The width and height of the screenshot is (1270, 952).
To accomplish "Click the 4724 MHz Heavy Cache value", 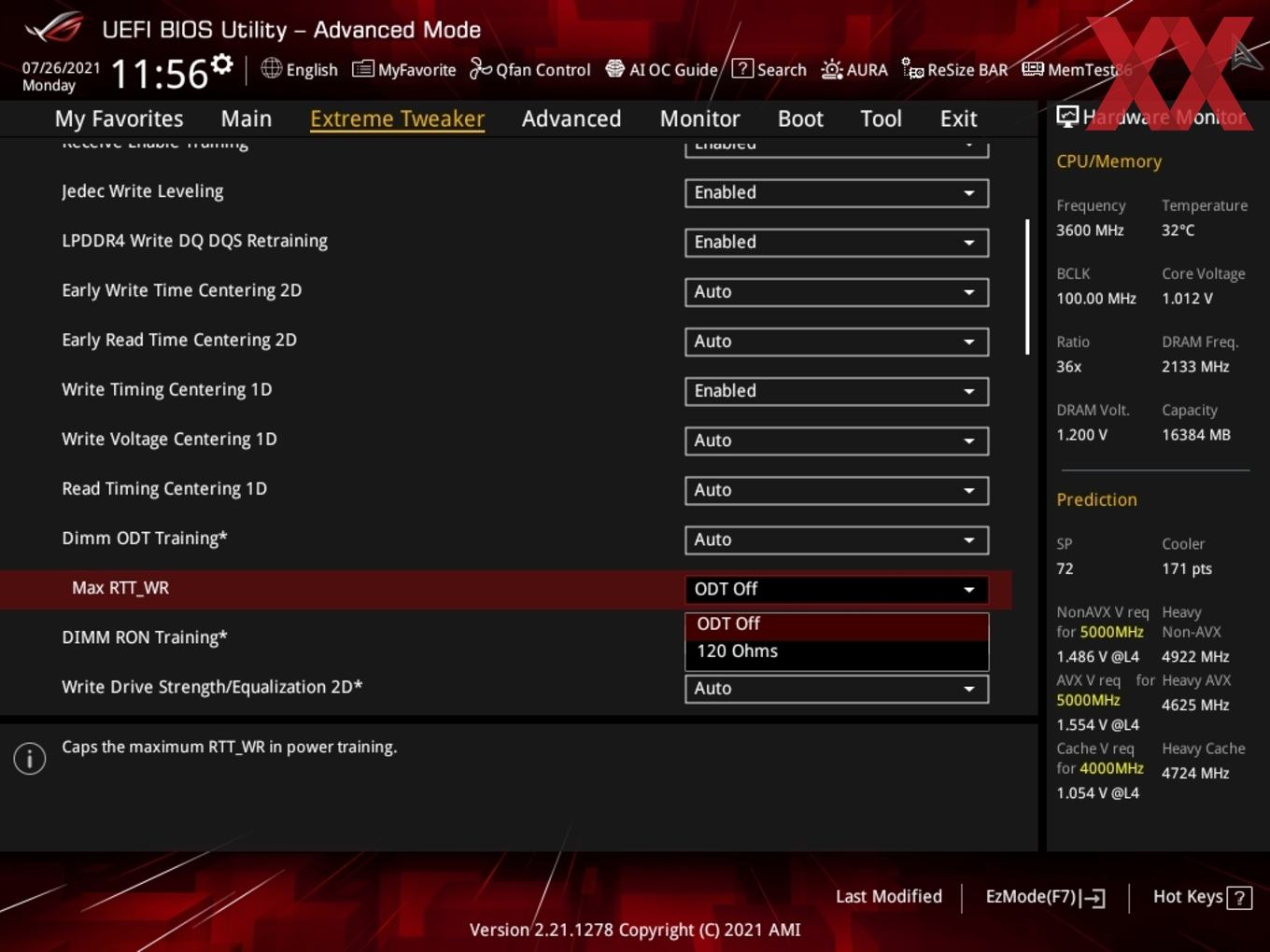I will tap(1195, 773).
